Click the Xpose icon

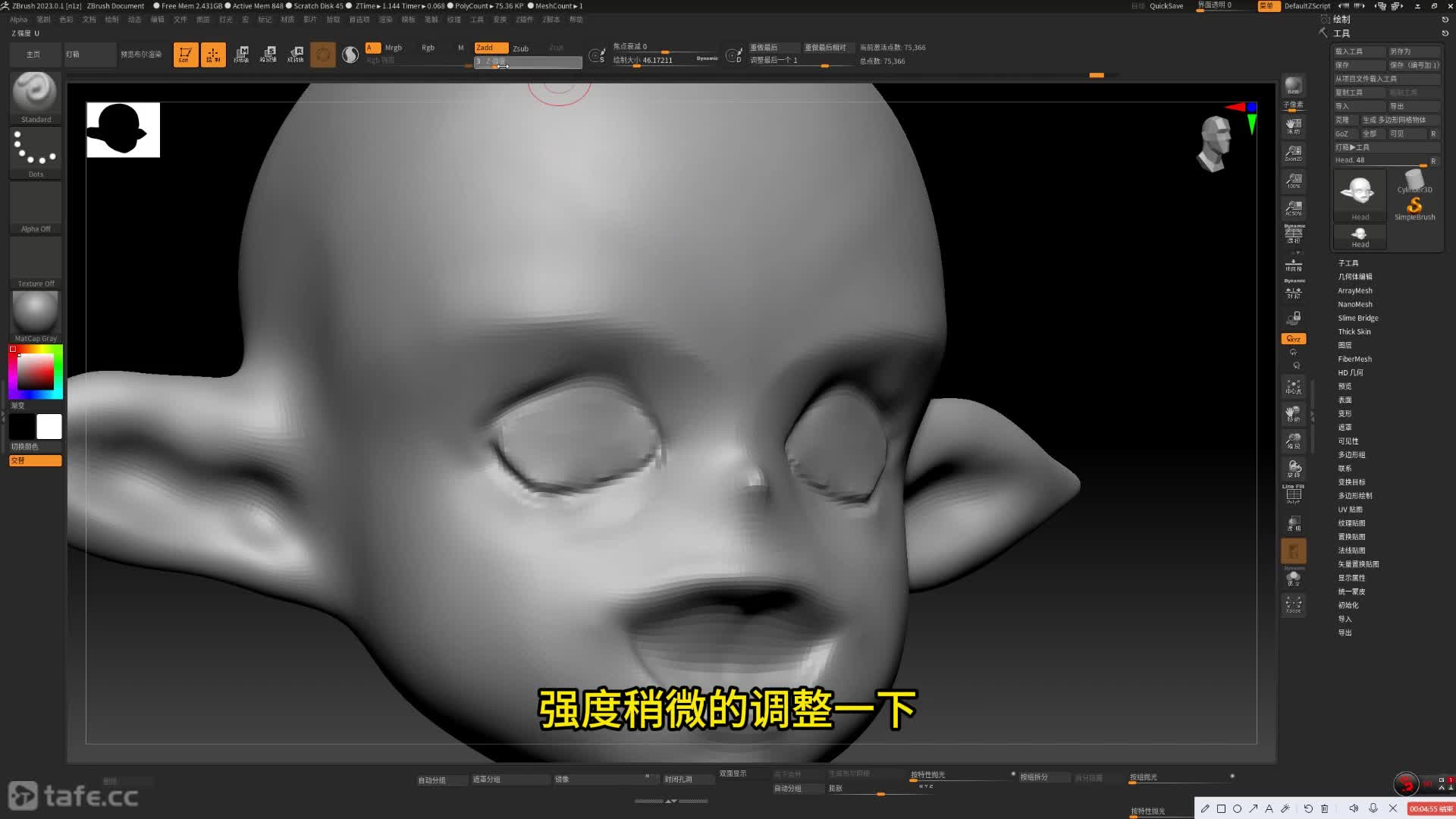tap(1294, 605)
